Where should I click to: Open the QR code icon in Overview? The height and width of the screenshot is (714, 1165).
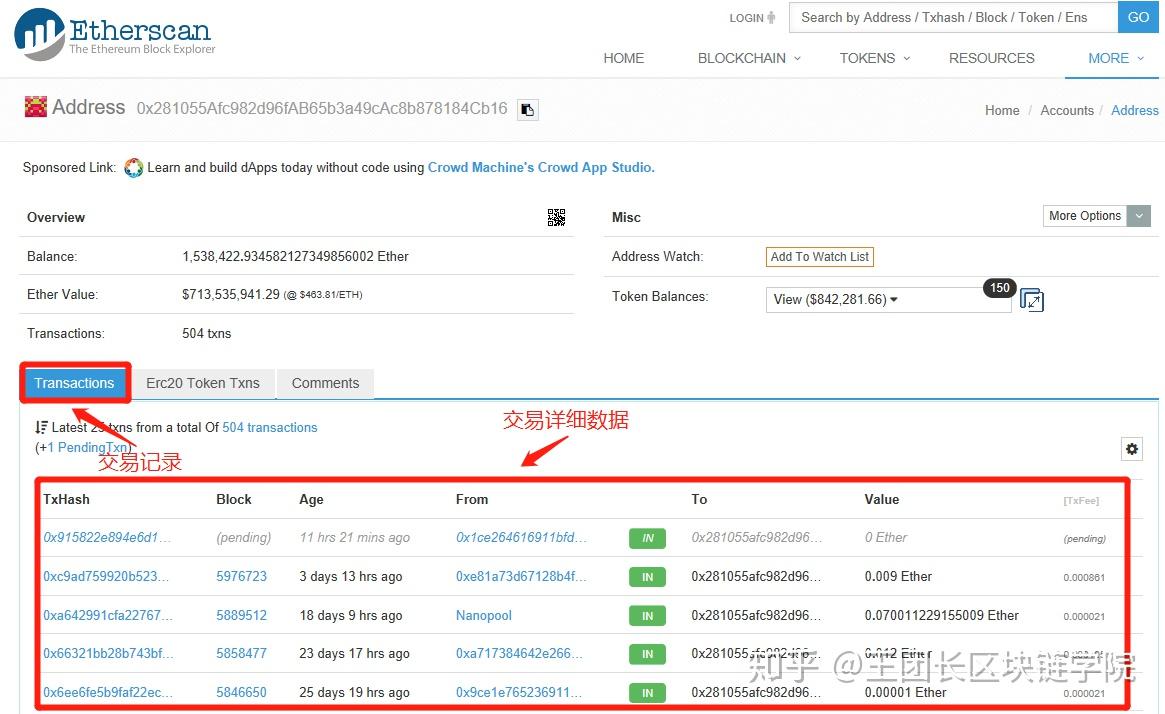[556, 217]
